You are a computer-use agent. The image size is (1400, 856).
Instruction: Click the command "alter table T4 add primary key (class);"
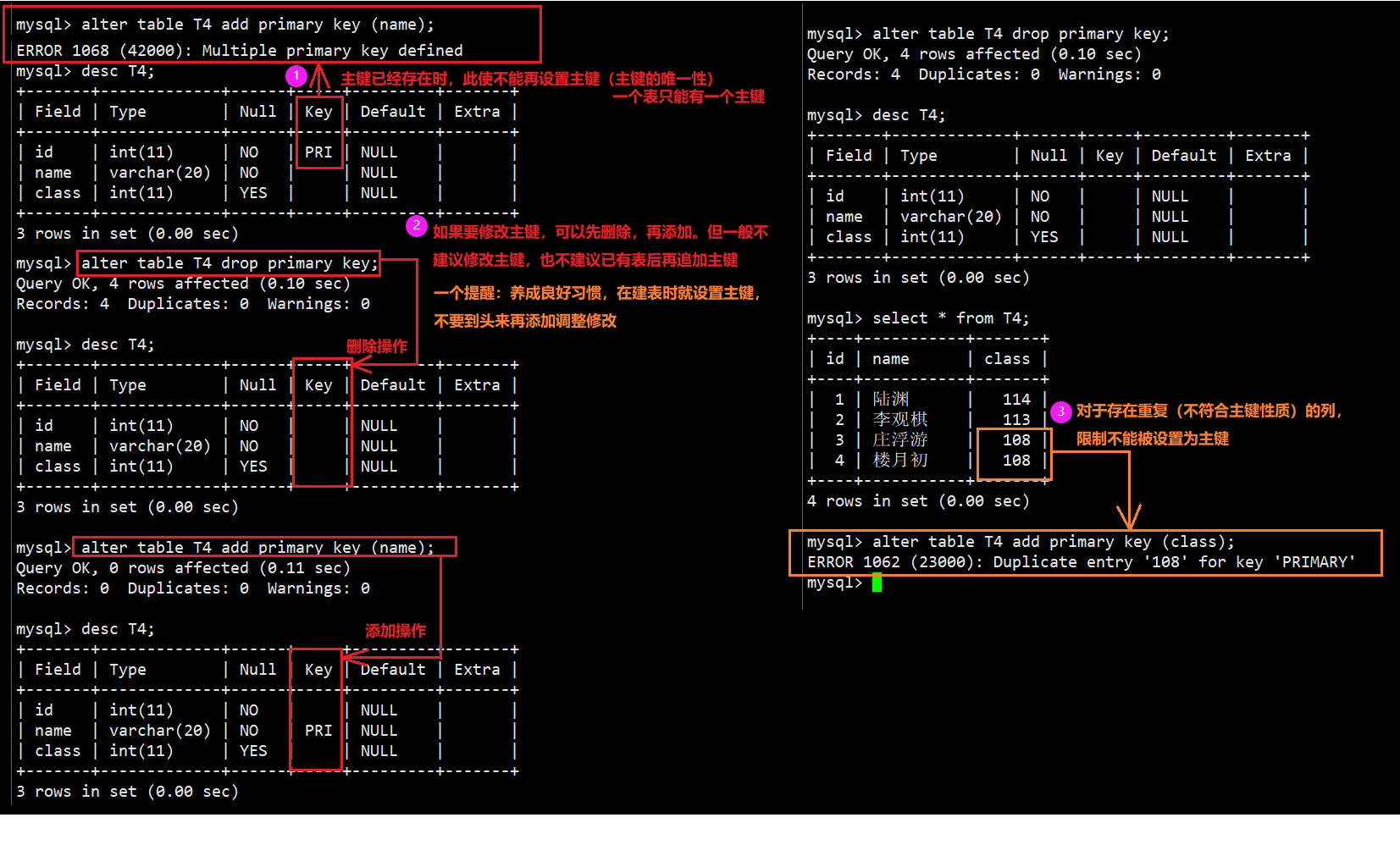[x=1054, y=542]
